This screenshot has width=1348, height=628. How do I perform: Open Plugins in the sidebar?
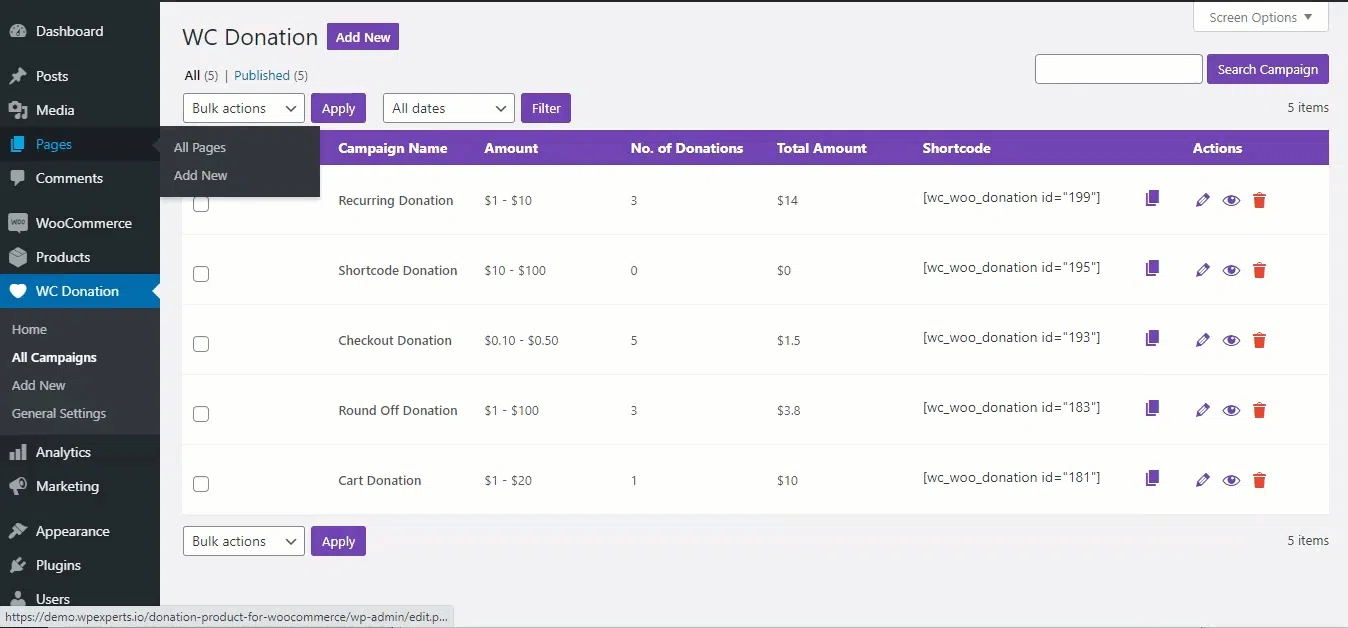tap(80, 565)
